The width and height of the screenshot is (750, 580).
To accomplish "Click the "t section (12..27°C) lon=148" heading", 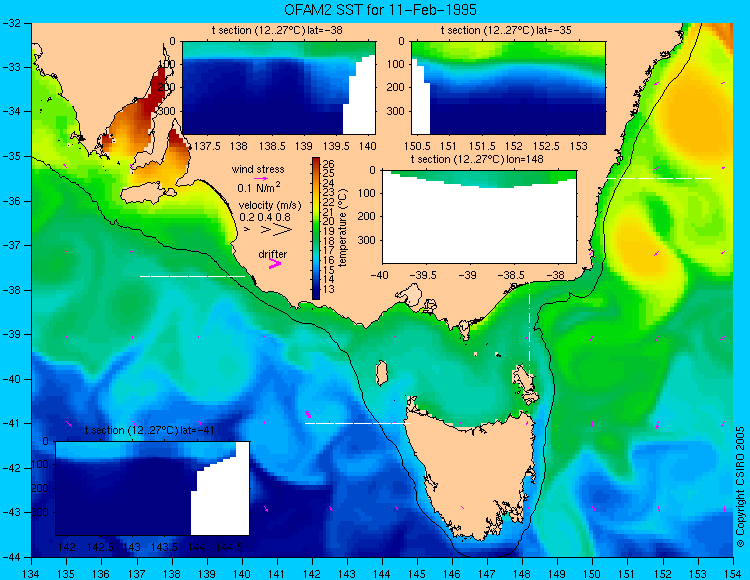I will [477, 159].
